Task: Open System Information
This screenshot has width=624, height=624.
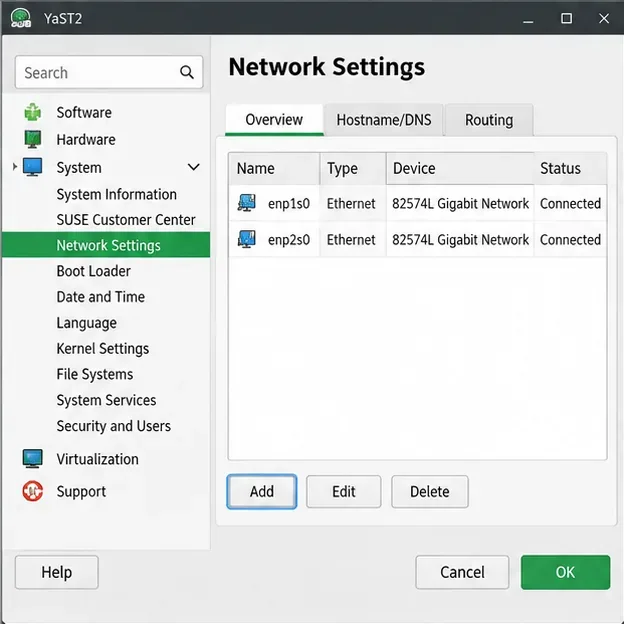Action: click(x=117, y=194)
